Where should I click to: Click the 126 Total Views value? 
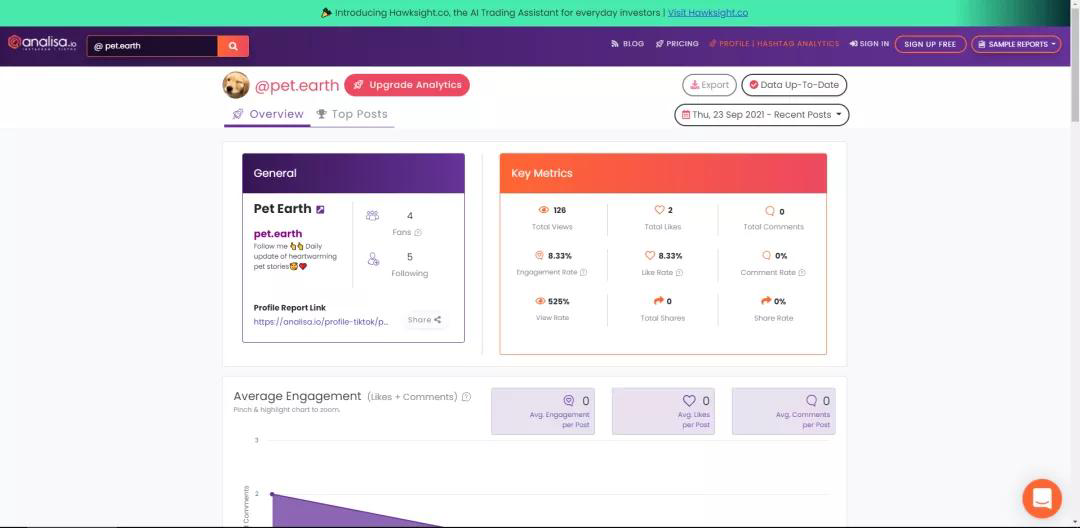point(559,211)
